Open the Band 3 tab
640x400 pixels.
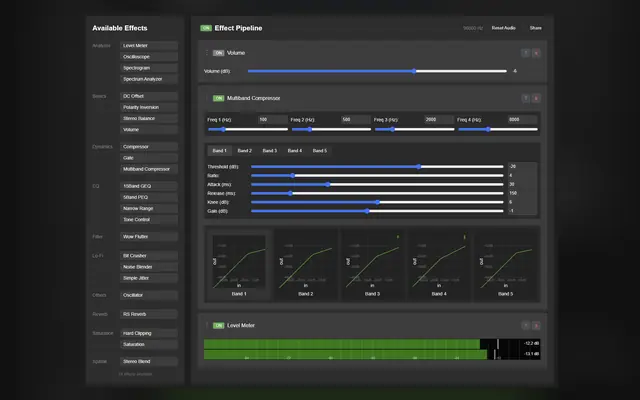tap(269, 151)
